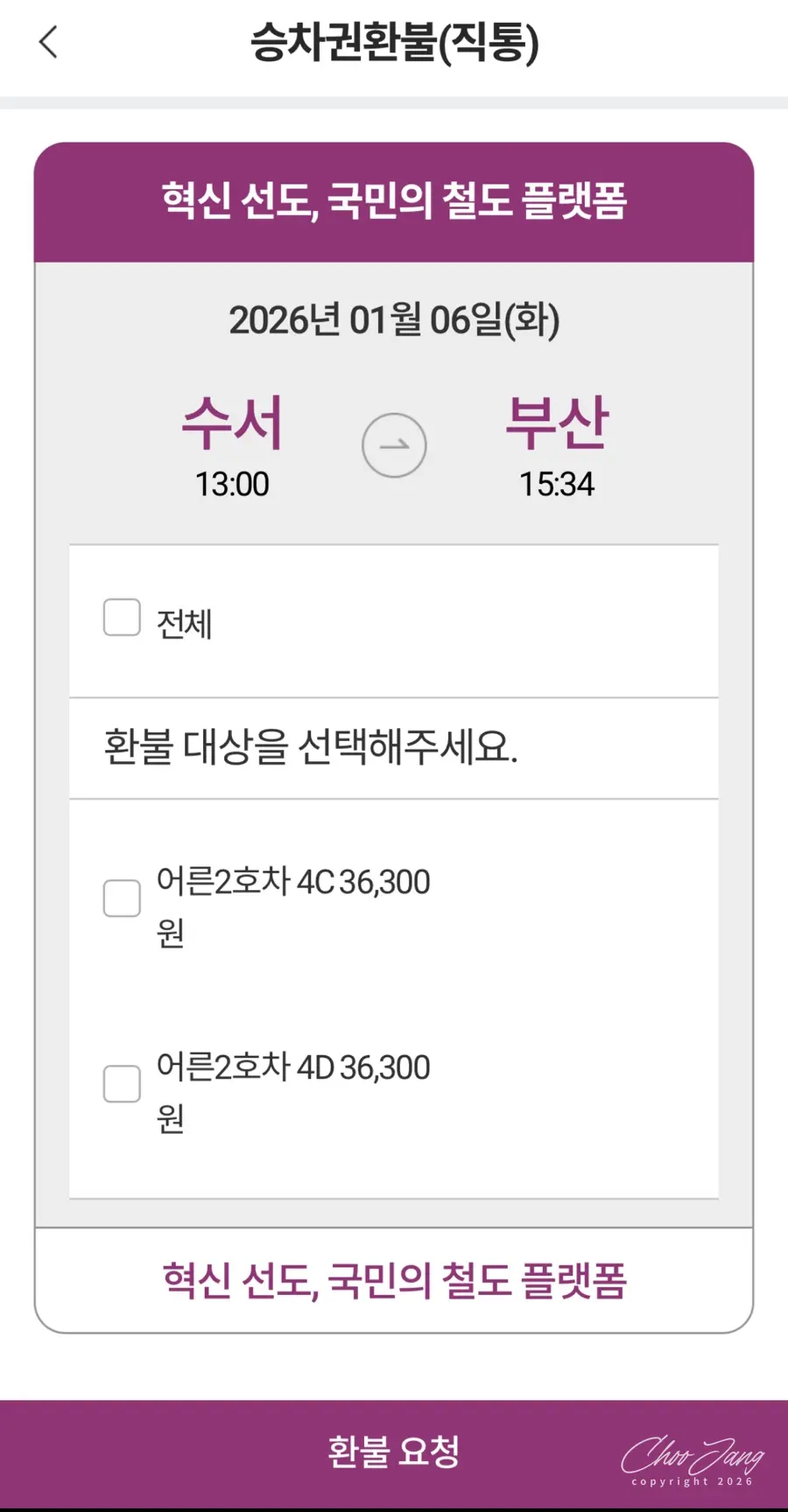
Task: Tap the date 2026년 01월 06일(화)
Action: point(394,320)
